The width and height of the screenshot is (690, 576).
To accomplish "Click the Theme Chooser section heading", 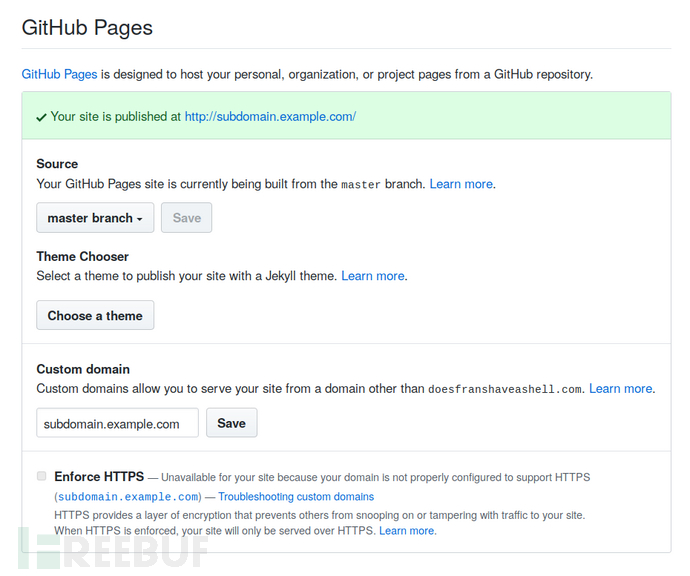I will pos(83,256).
